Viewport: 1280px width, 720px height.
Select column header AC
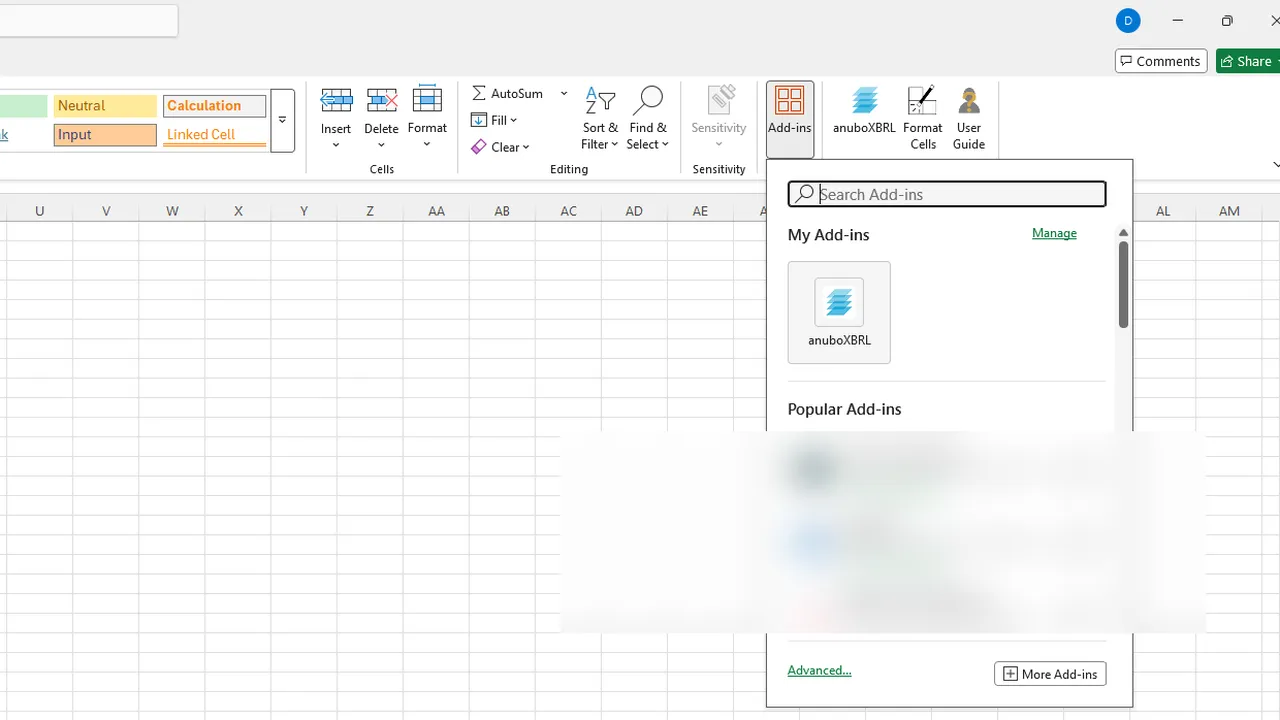(568, 211)
